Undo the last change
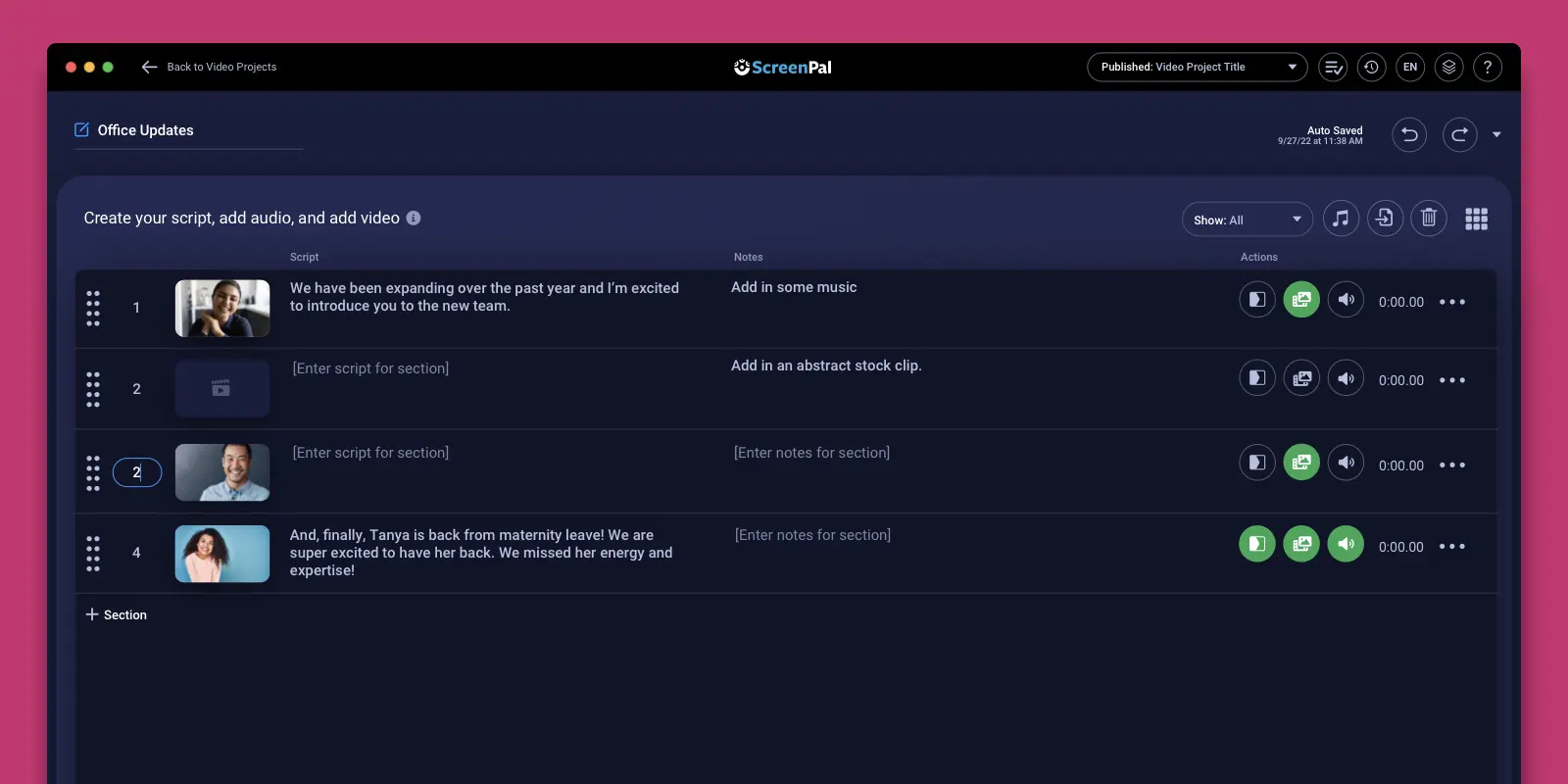 point(1409,134)
